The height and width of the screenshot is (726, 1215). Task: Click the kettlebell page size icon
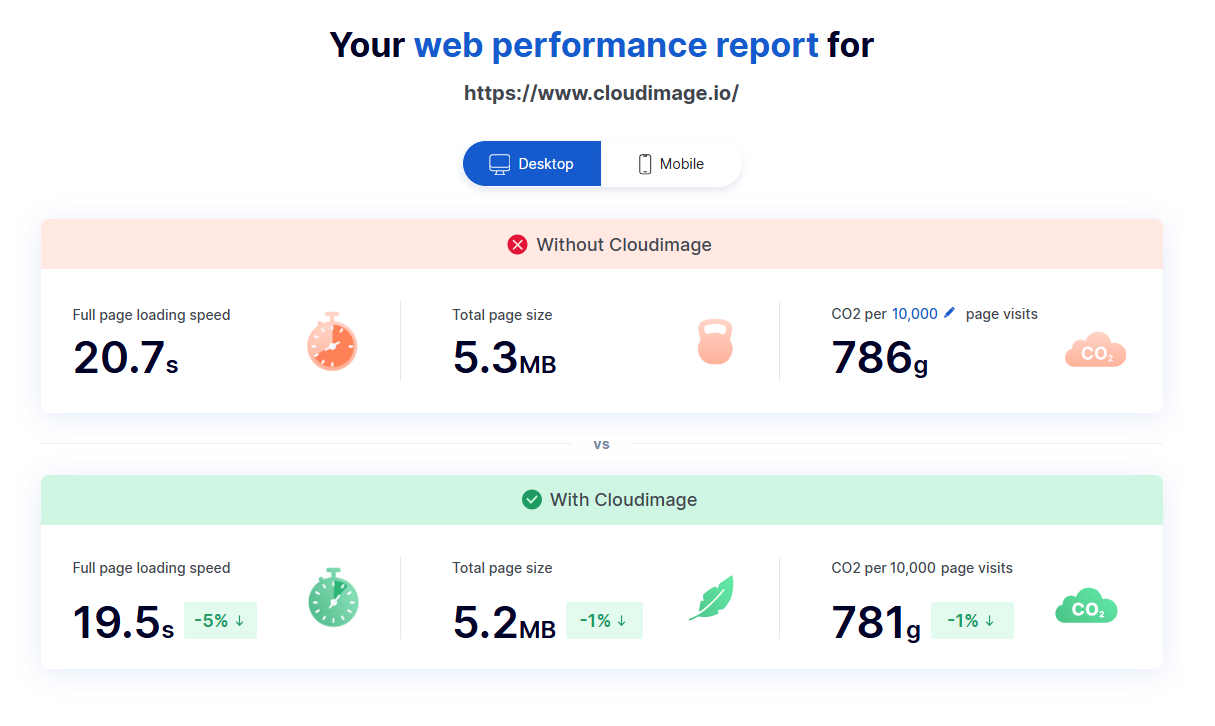[x=716, y=342]
